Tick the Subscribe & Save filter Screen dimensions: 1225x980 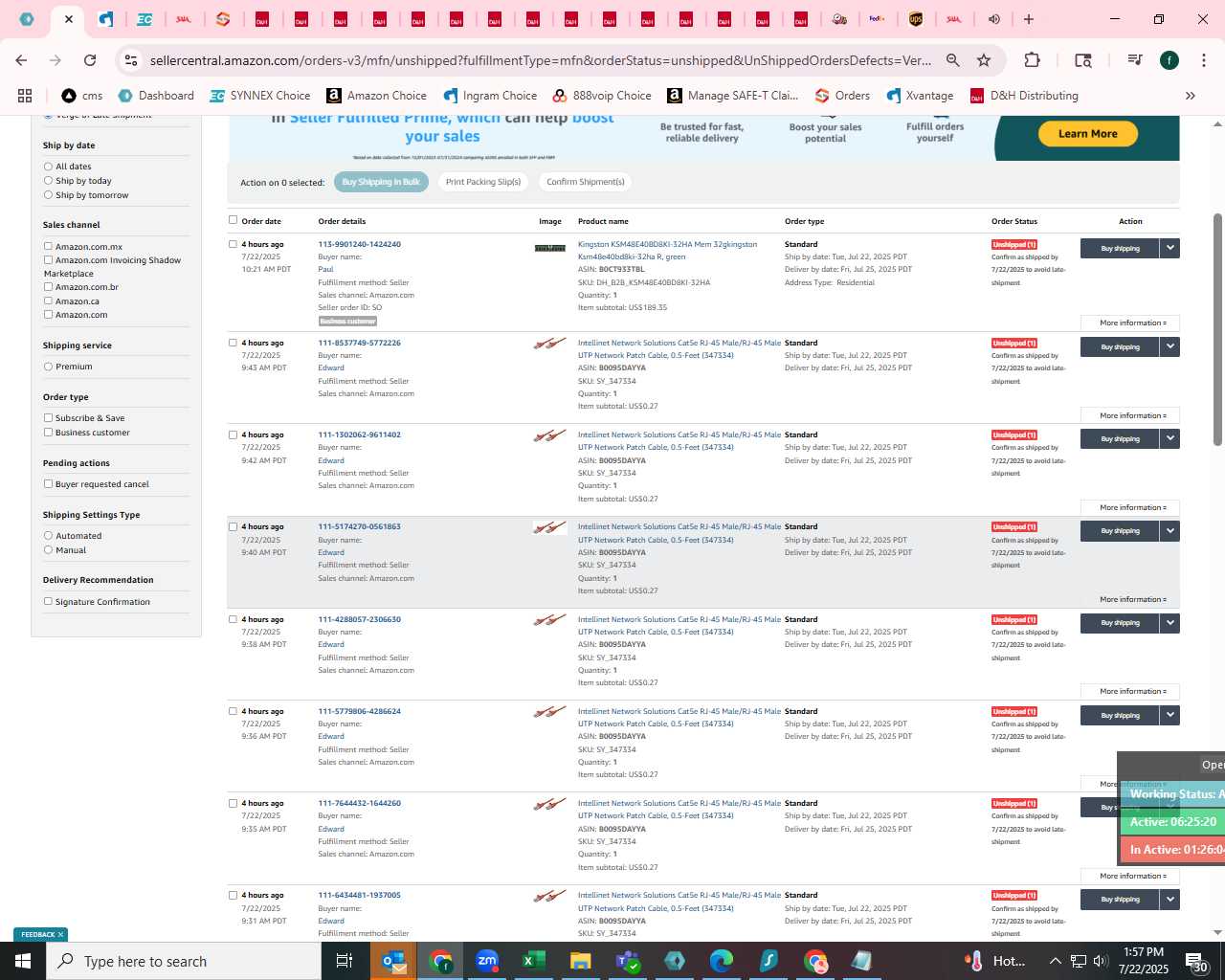48,418
